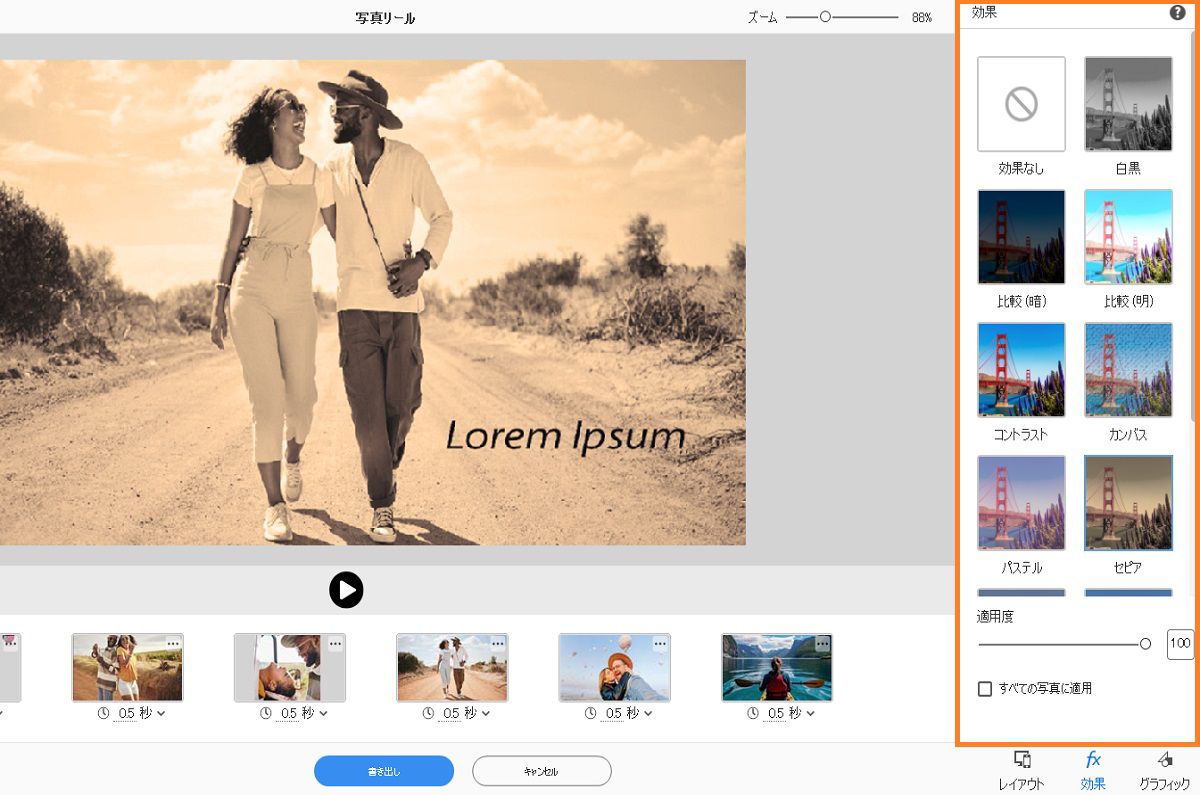Click the 0.5 秒 duration under kayak thumbnail

[784, 713]
